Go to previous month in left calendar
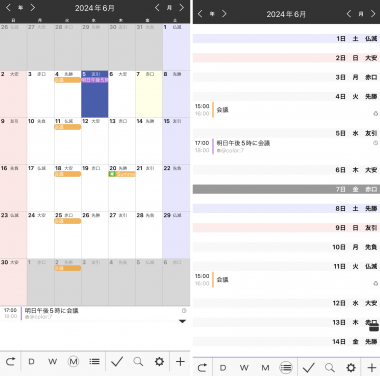380x376 pixels. pos(157,7)
